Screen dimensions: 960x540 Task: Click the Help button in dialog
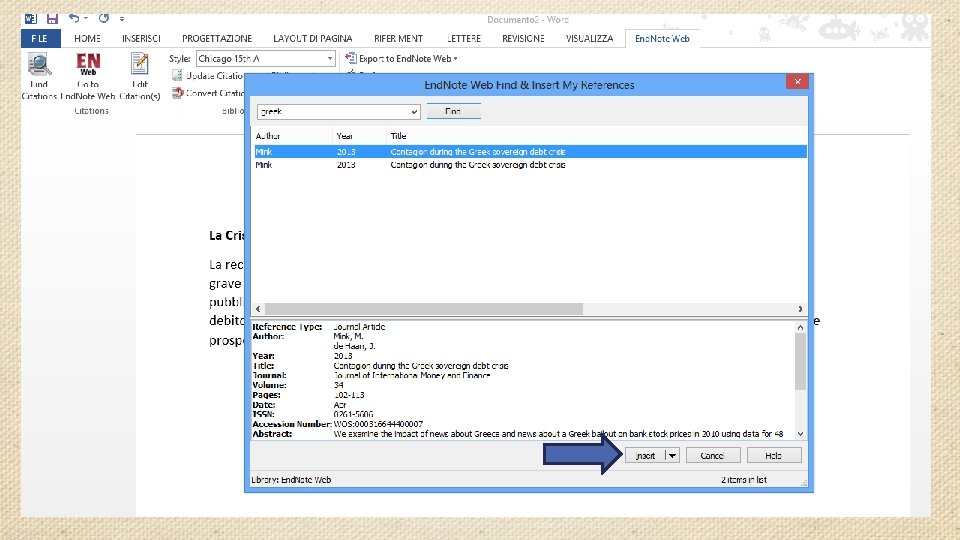[x=774, y=456]
